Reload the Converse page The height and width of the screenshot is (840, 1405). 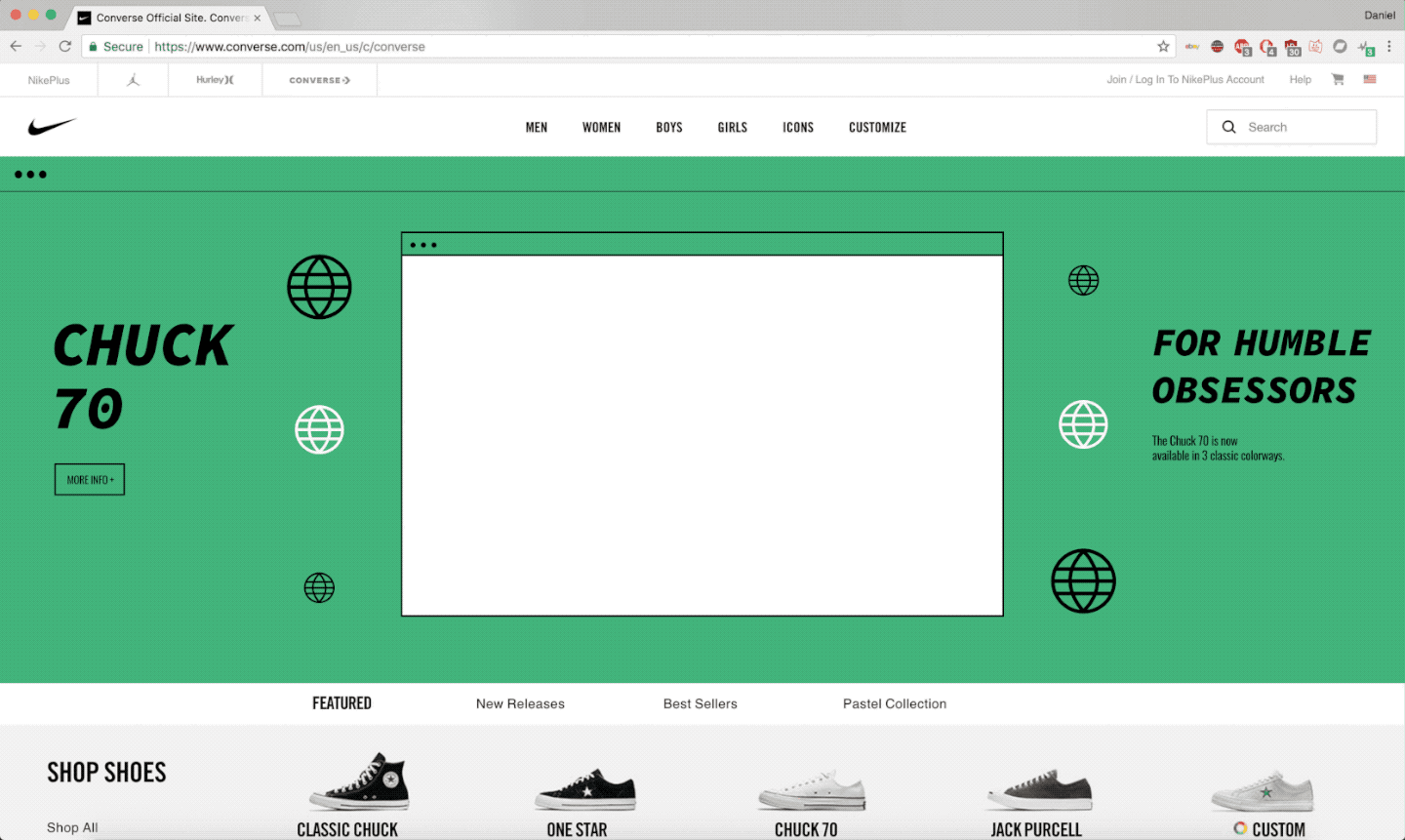pos(65,46)
